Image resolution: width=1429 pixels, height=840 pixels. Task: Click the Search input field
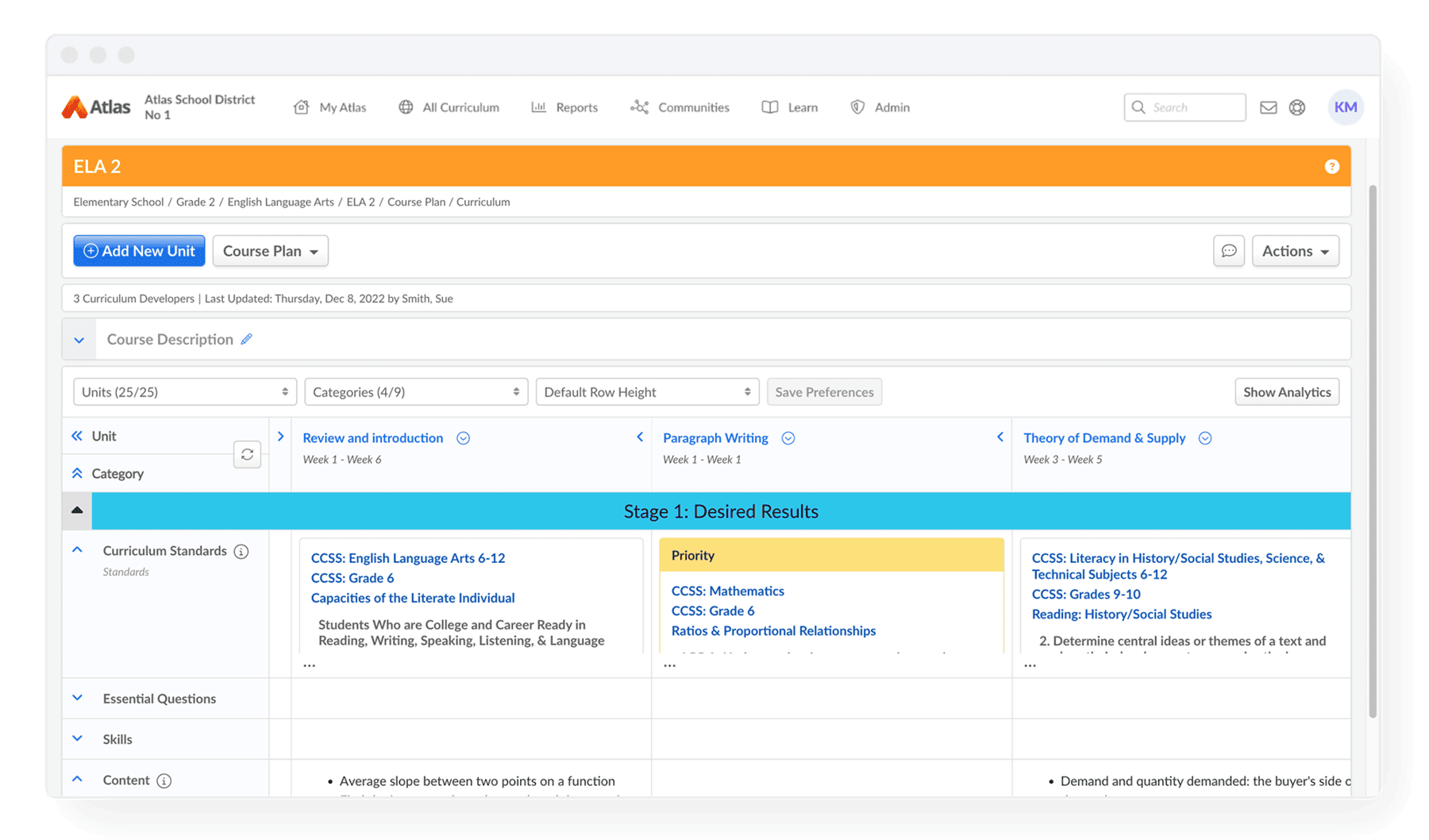click(x=1194, y=107)
